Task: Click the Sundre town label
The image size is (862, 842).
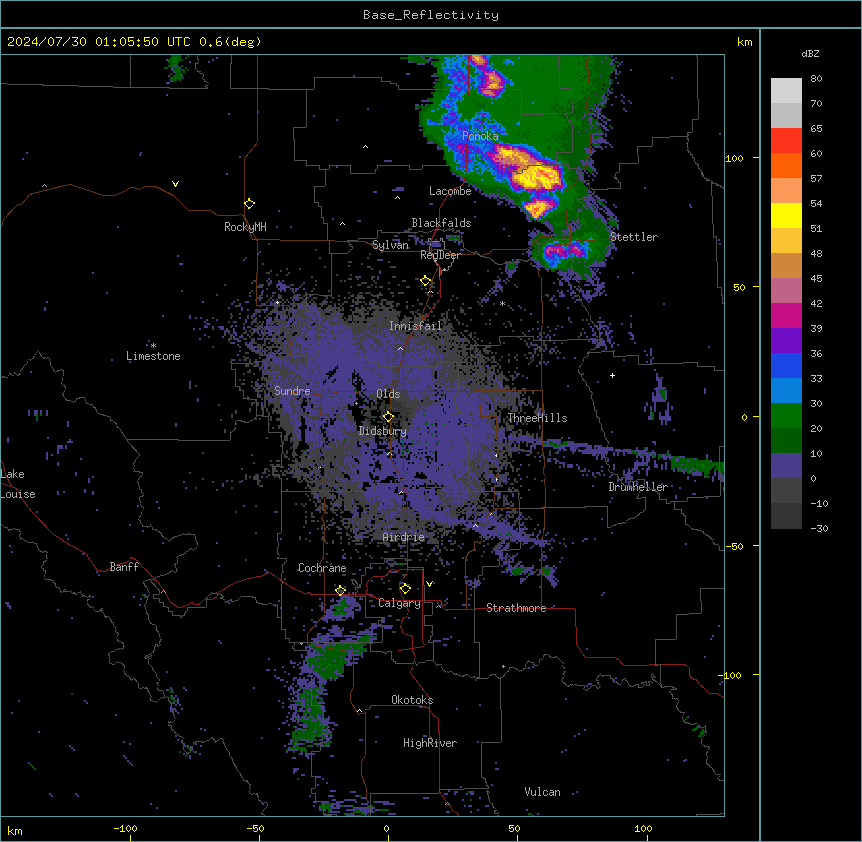Action: 292,391
